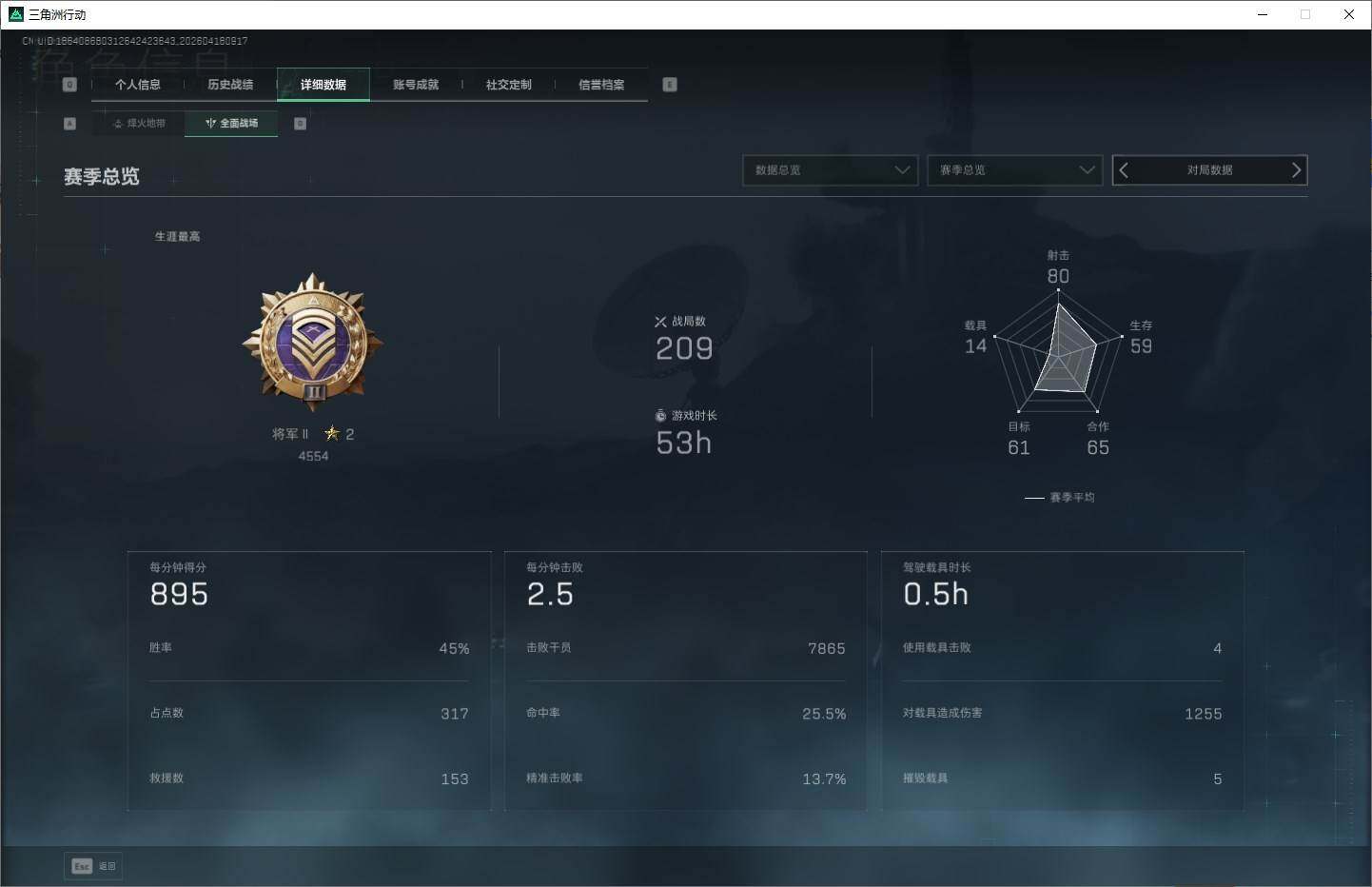Click the 目标 radar score 61
This screenshot has width=1372, height=887.
tap(1019, 447)
